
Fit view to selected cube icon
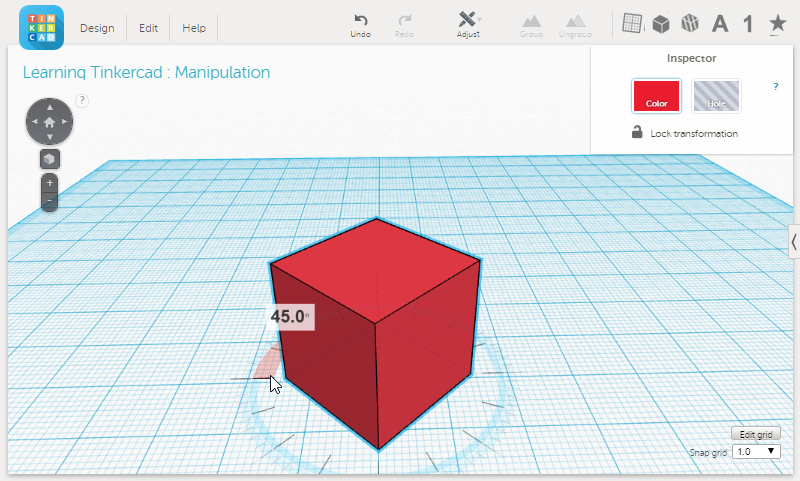tap(49, 159)
